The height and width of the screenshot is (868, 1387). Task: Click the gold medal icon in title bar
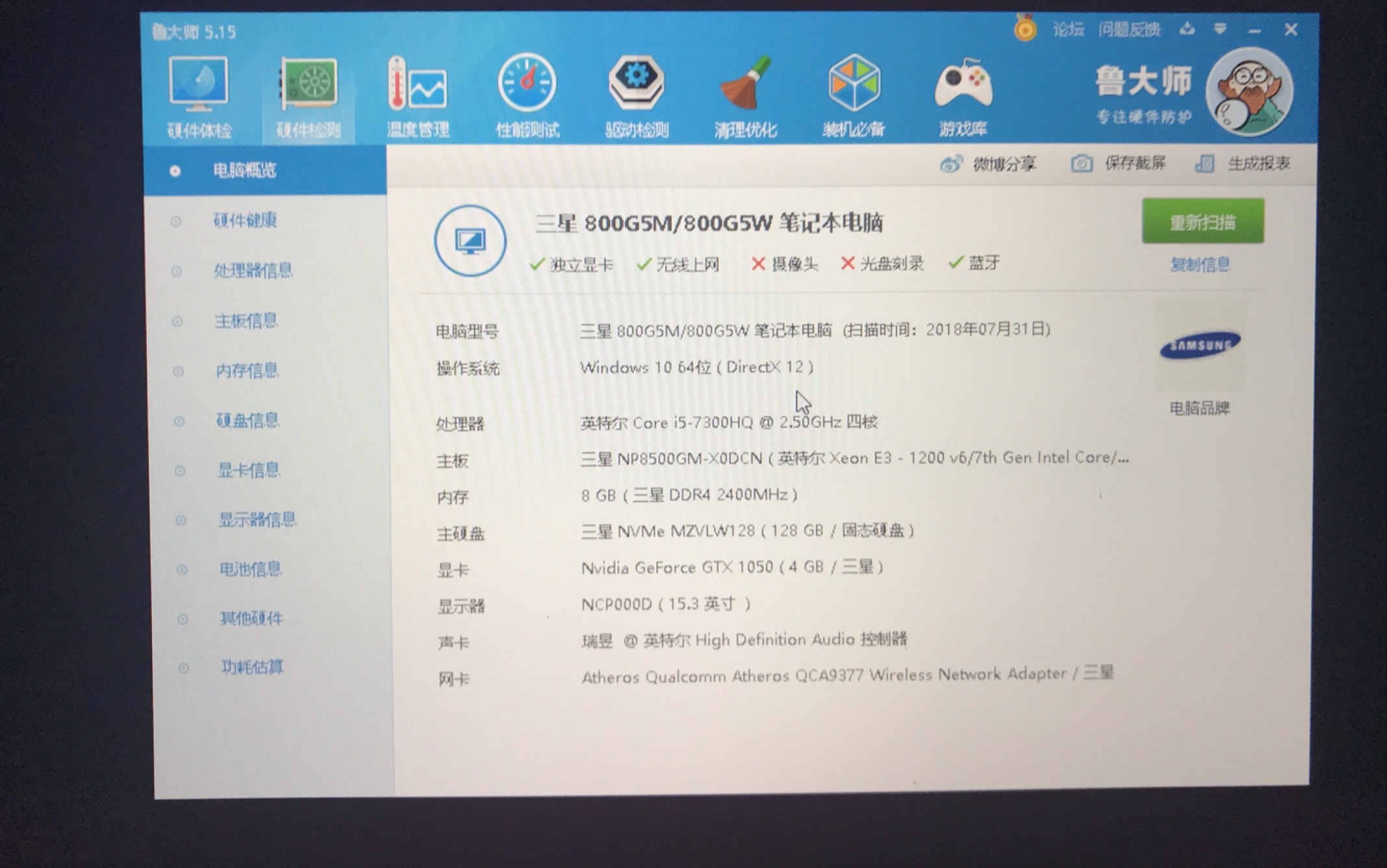click(1025, 29)
